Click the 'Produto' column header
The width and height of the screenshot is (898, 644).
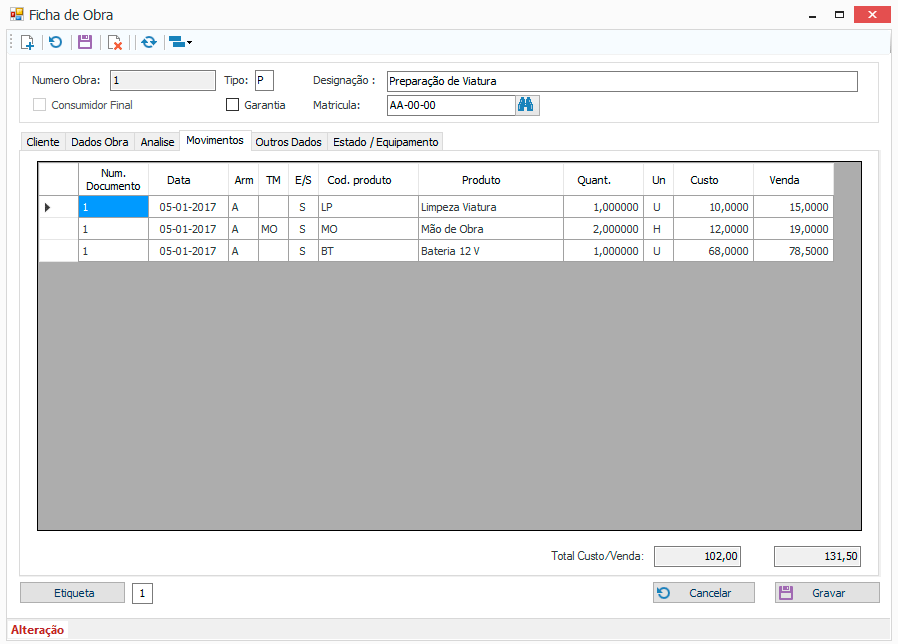pyautogui.click(x=491, y=180)
